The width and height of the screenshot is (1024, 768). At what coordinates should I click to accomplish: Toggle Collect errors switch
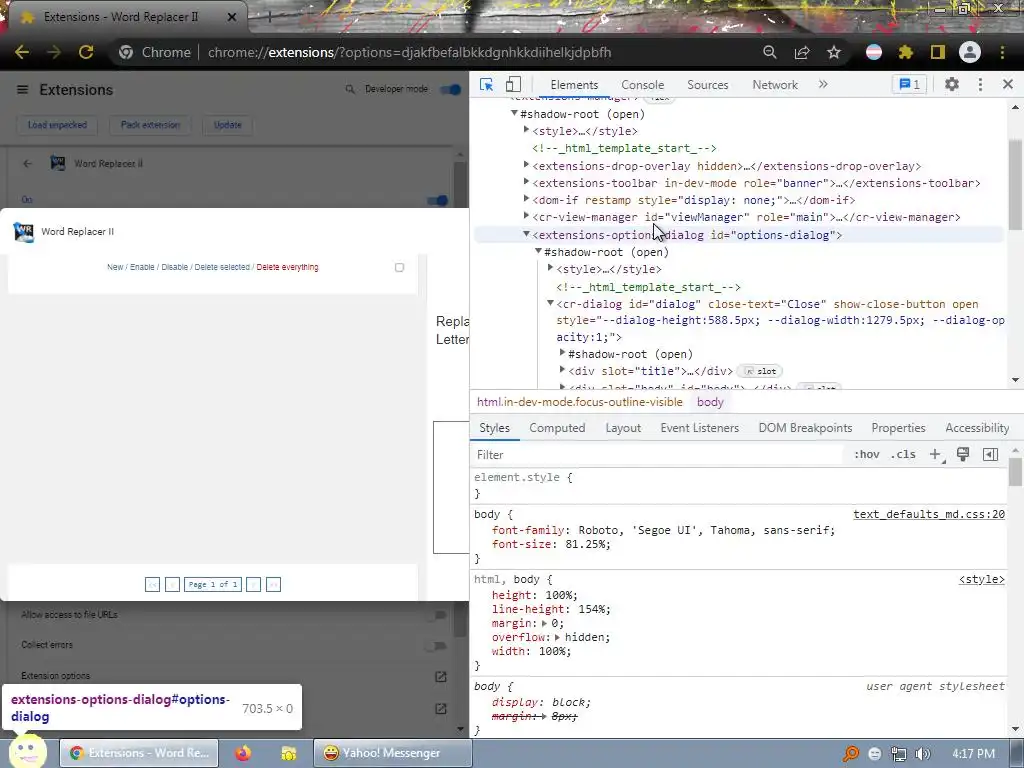coord(438,645)
